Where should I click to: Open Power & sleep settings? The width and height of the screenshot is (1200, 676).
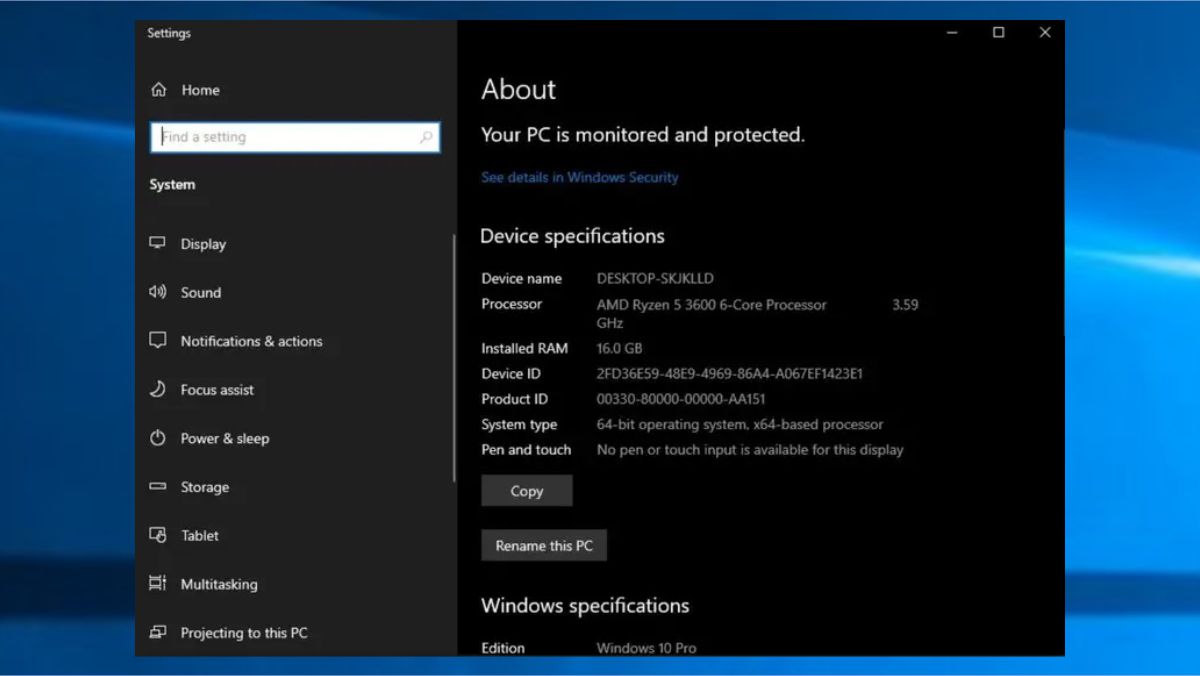pos(225,438)
